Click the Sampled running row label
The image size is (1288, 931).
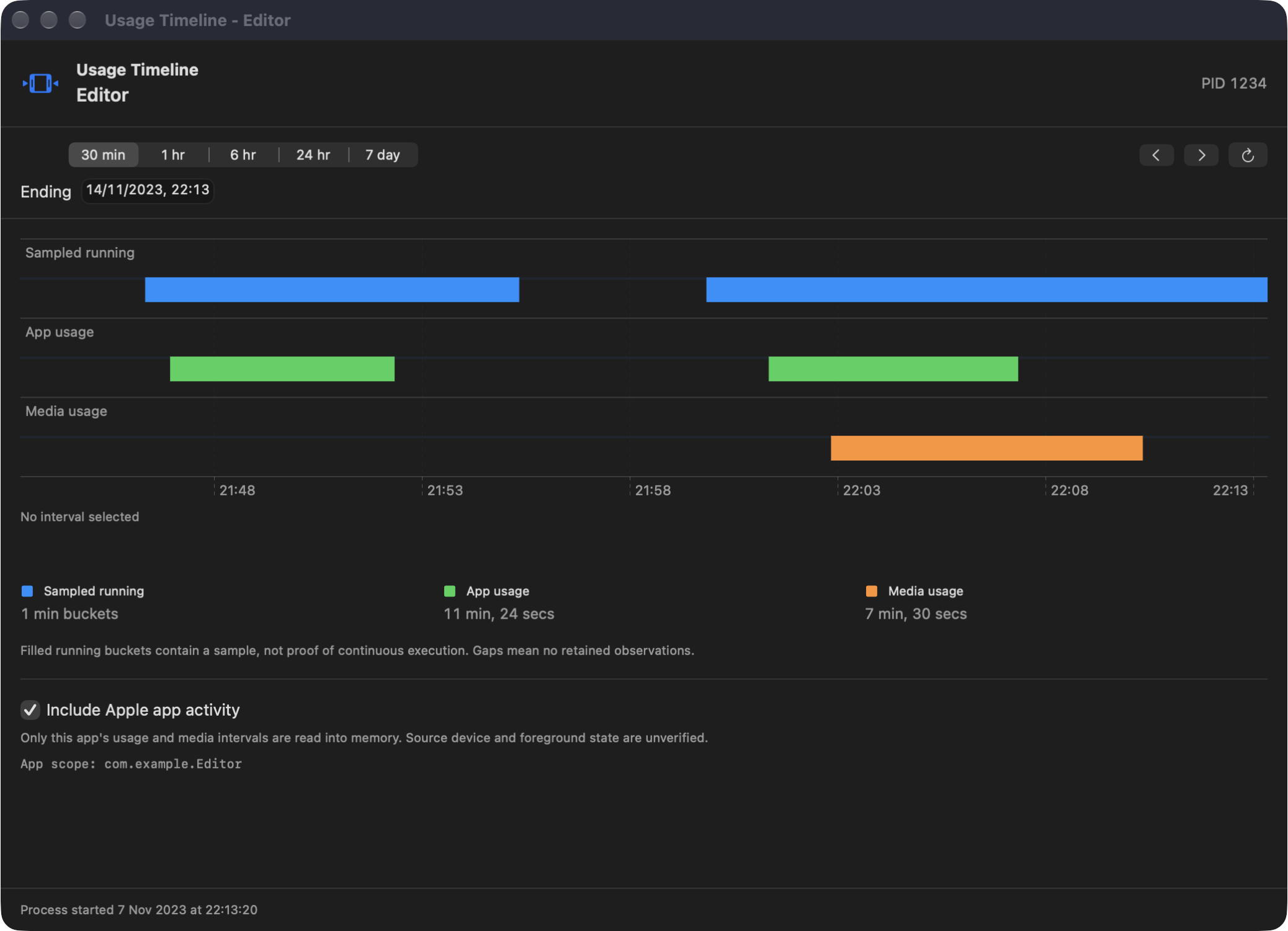pyautogui.click(x=80, y=253)
